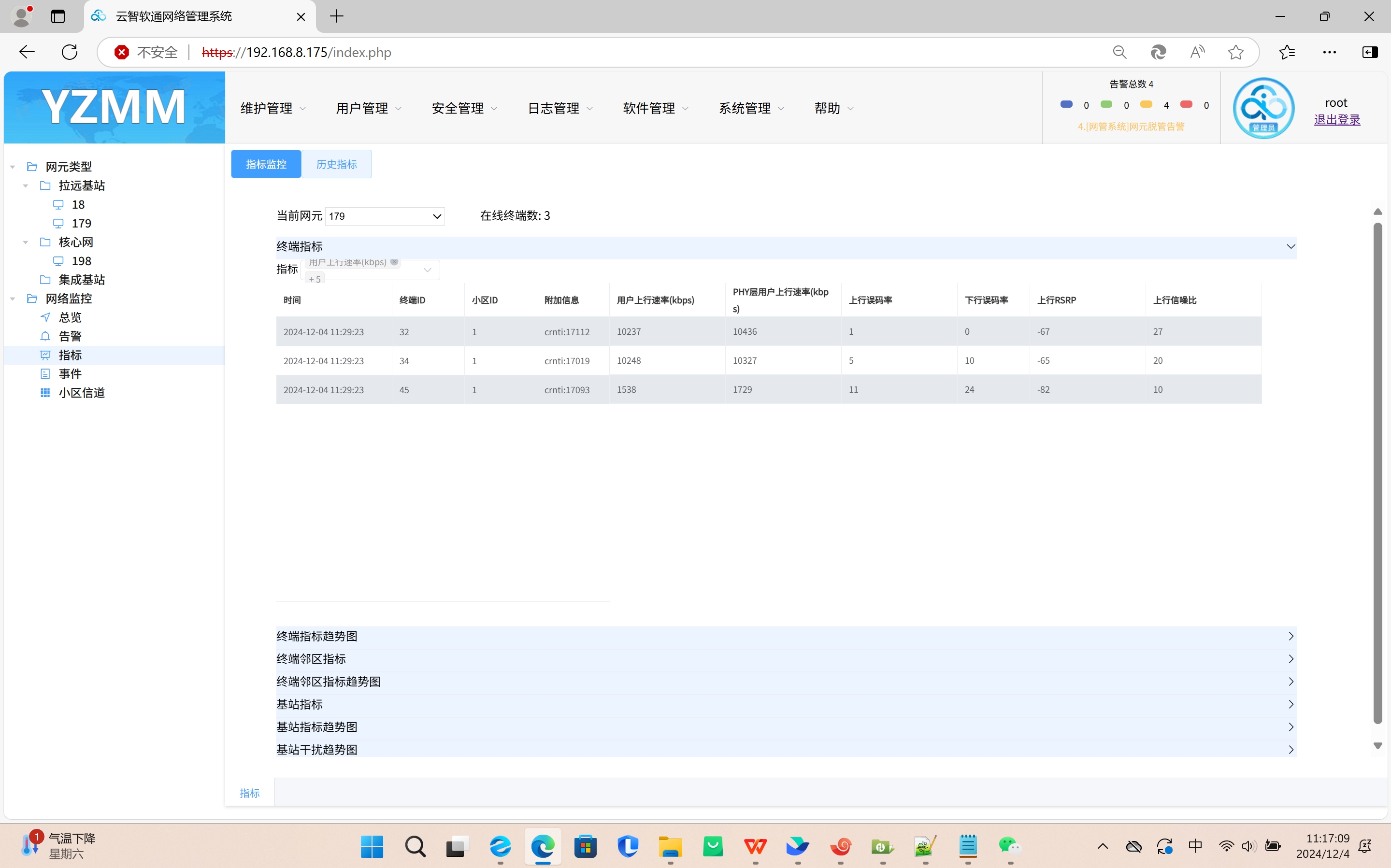Open the Windows Start menu
The height and width of the screenshot is (868, 1391).
coord(372,846)
